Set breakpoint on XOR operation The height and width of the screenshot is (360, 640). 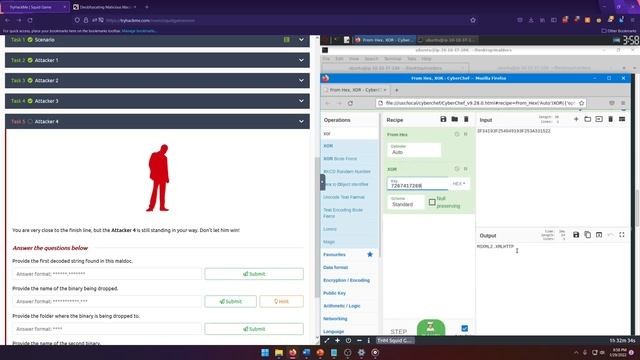[466, 169]
